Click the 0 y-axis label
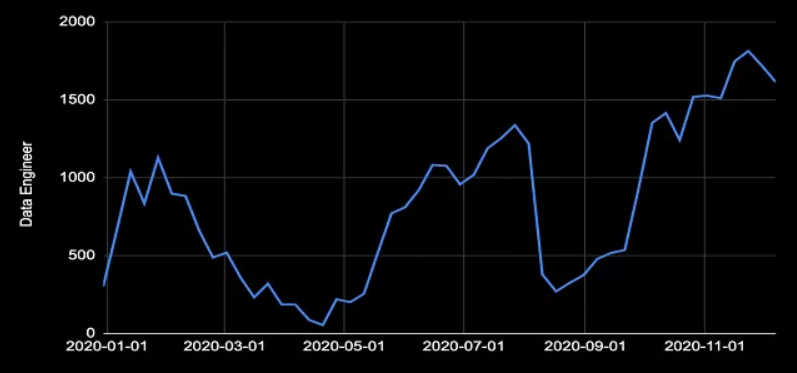Viewport: 797px width, 373px height. pyautogui.click(x=91, y=333)
